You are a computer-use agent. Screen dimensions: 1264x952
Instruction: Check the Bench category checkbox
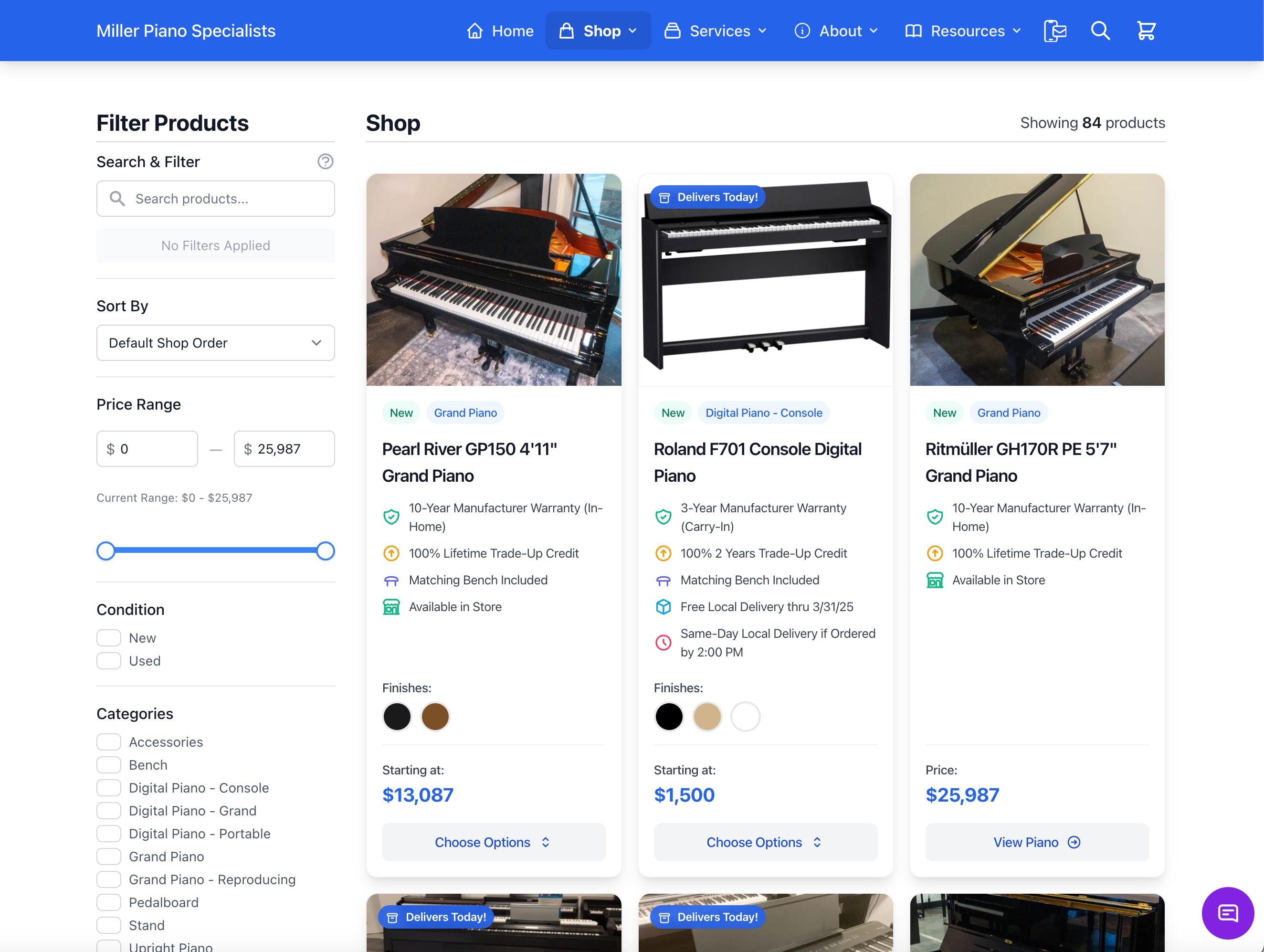(108, 764)
